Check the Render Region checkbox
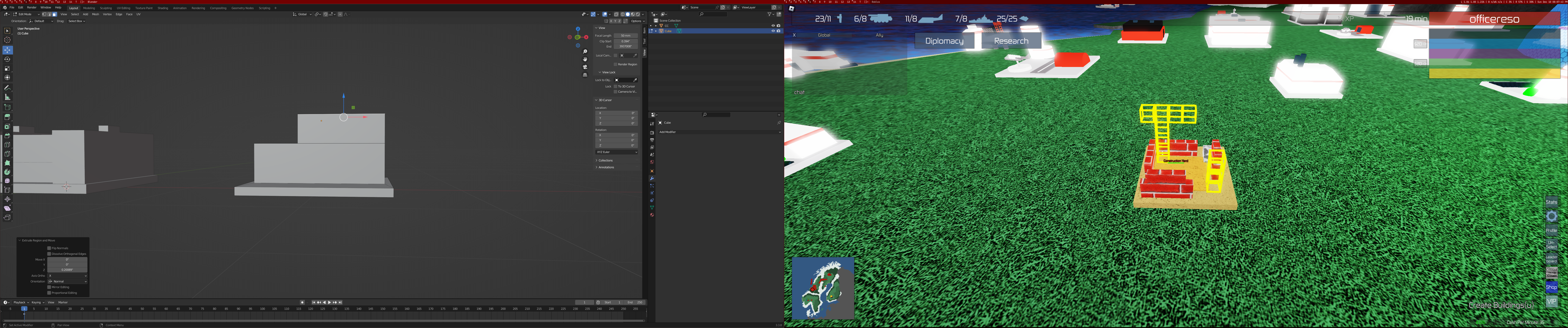The width and height of the screenshot is (1568, 328). point(615,64)
